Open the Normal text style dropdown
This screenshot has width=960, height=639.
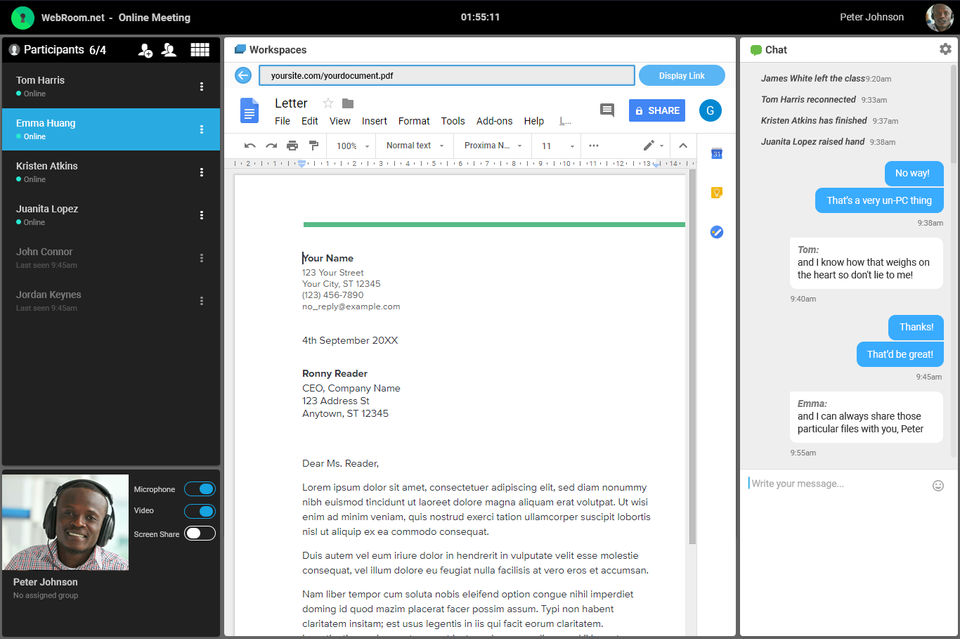click(x=414, y=146)
